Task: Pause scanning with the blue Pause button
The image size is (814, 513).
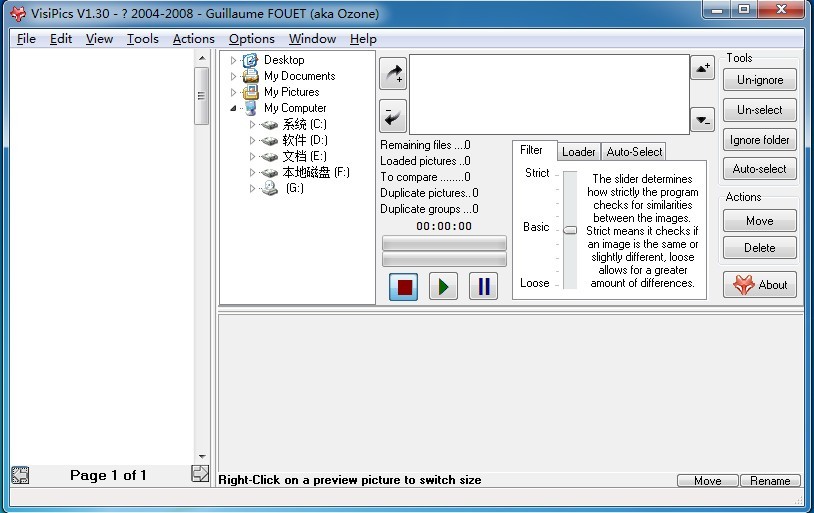Action: 484,287
